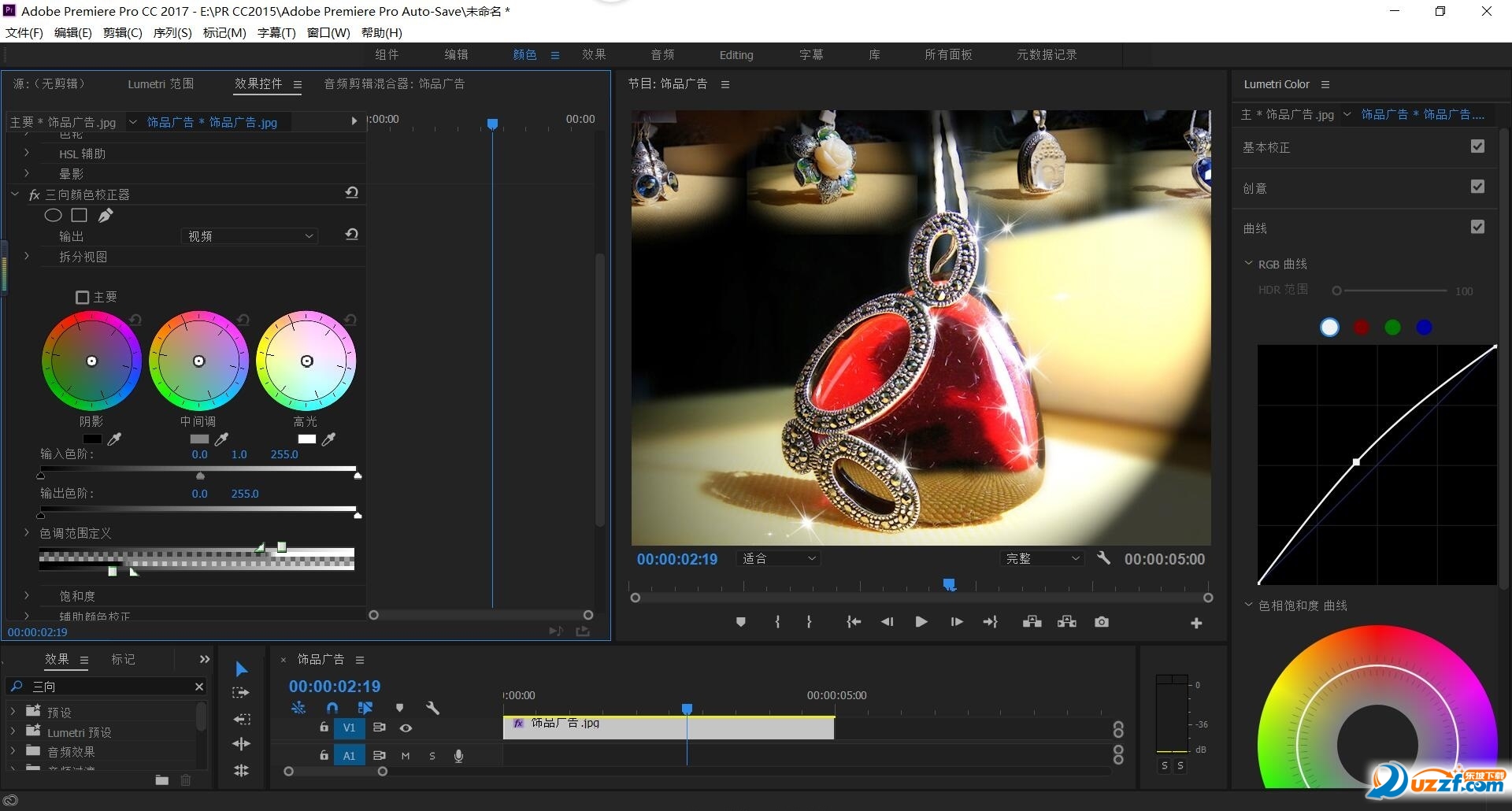Enable voice-over record on A1
This screenshot has width=1512, height=811.
(x=458, y=756)
